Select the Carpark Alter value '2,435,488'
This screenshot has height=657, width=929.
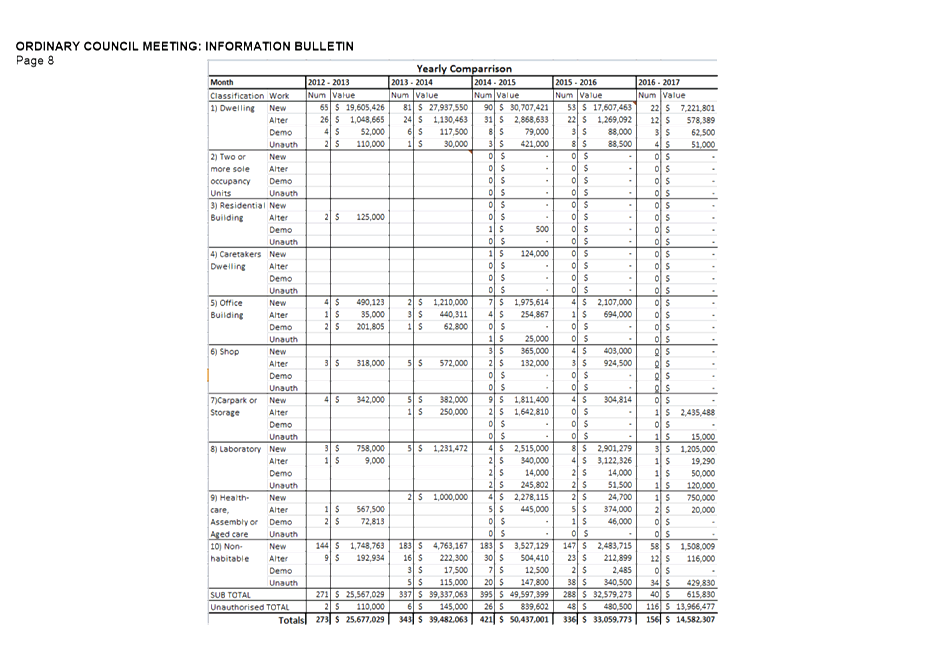(698, 412)
